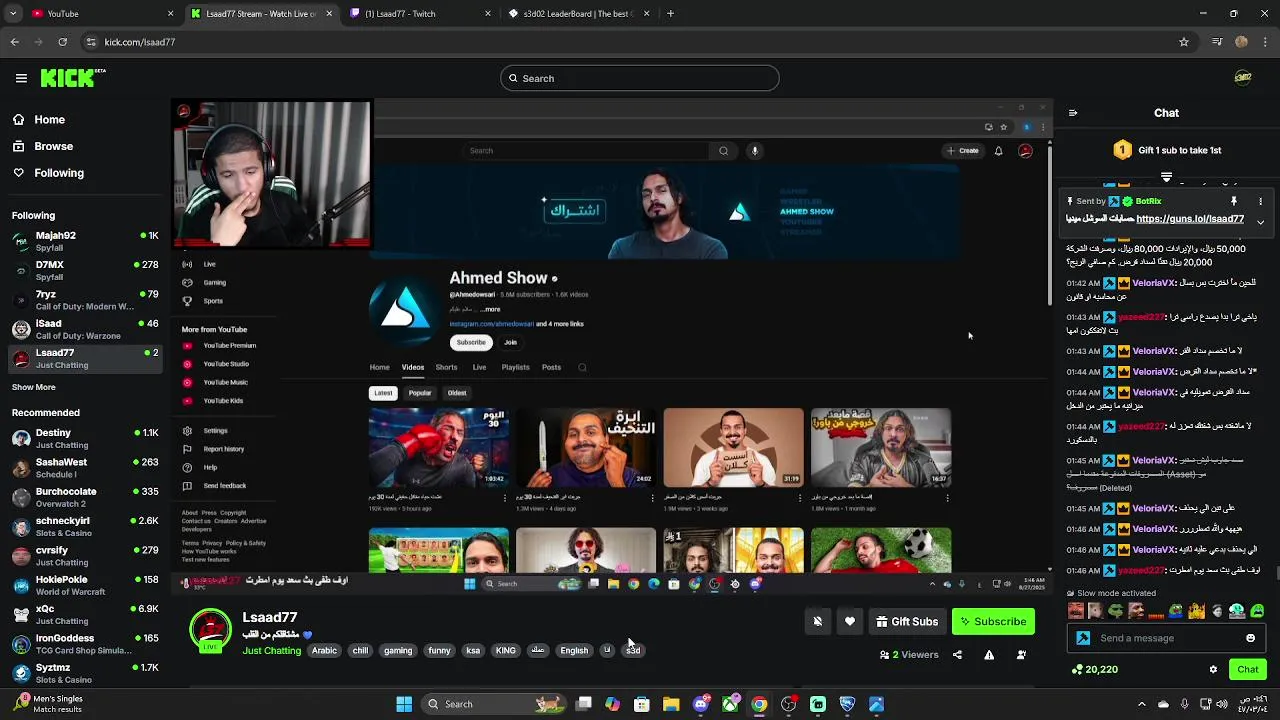Open chat settings gear
Screen dimensions: 1280x720
pos(1213,669)
